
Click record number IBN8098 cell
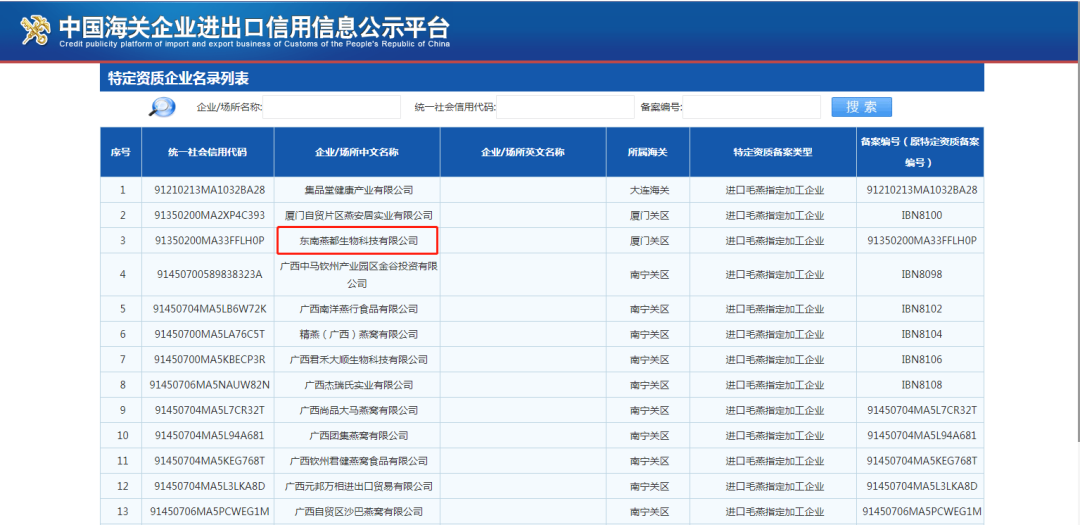pos(921,274)
